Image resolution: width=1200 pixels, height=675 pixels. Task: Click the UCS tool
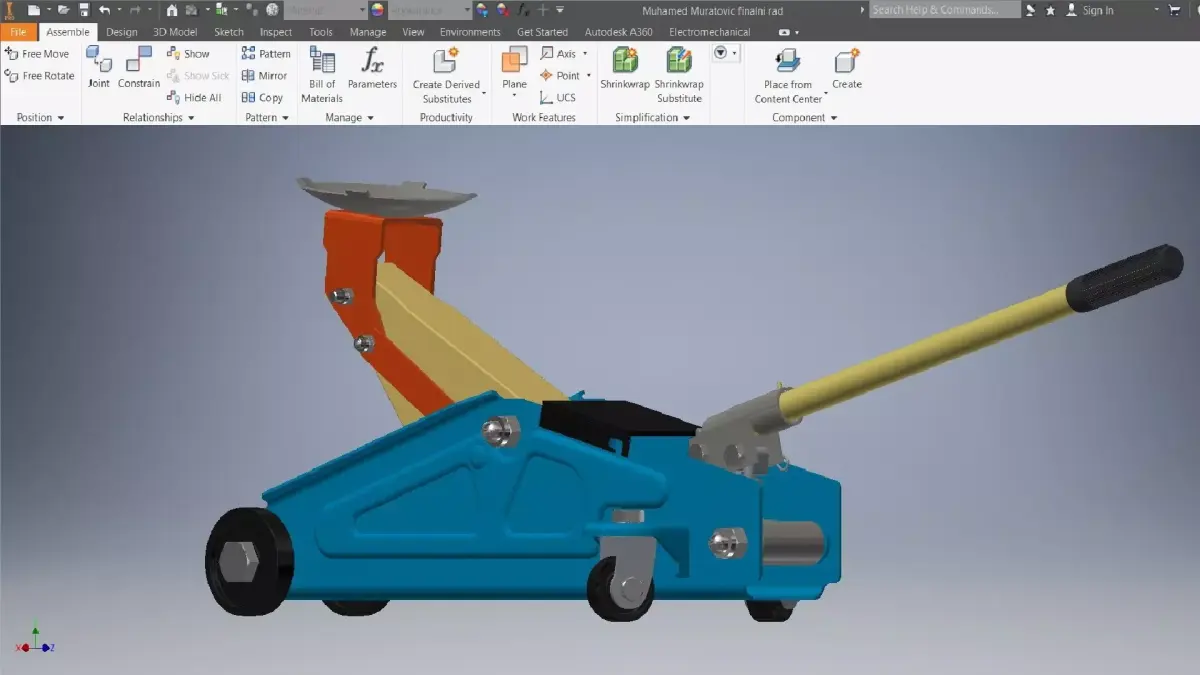point(558,98)
